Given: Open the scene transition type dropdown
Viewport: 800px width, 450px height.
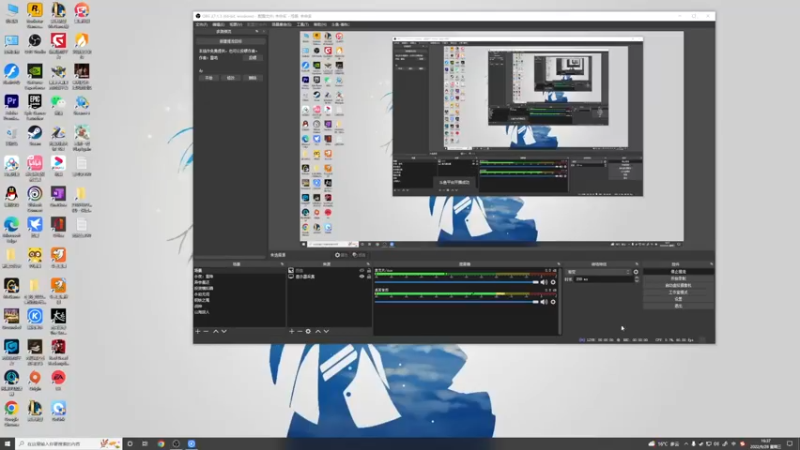Looking at the screenshot, I should click(598, 272).
